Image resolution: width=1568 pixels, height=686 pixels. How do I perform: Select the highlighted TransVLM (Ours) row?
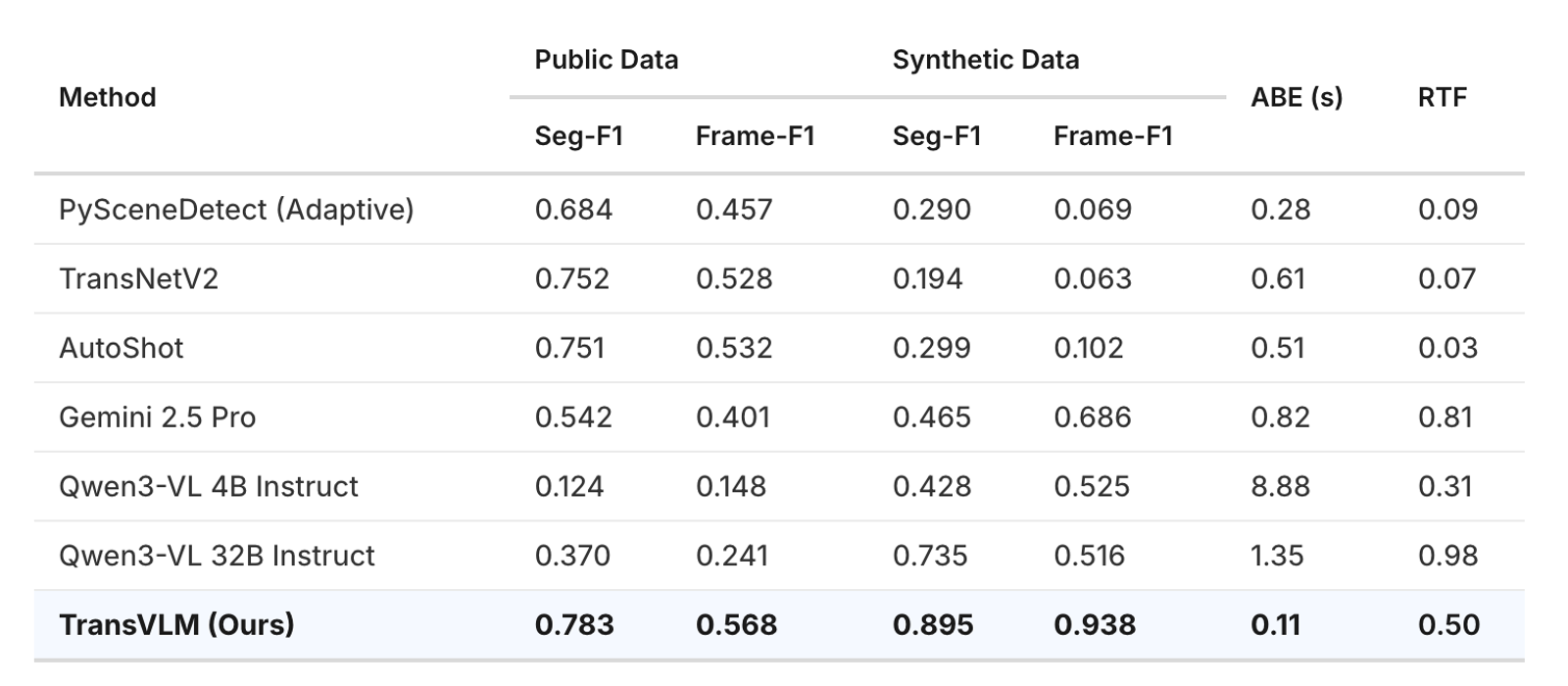pos(779,625)
